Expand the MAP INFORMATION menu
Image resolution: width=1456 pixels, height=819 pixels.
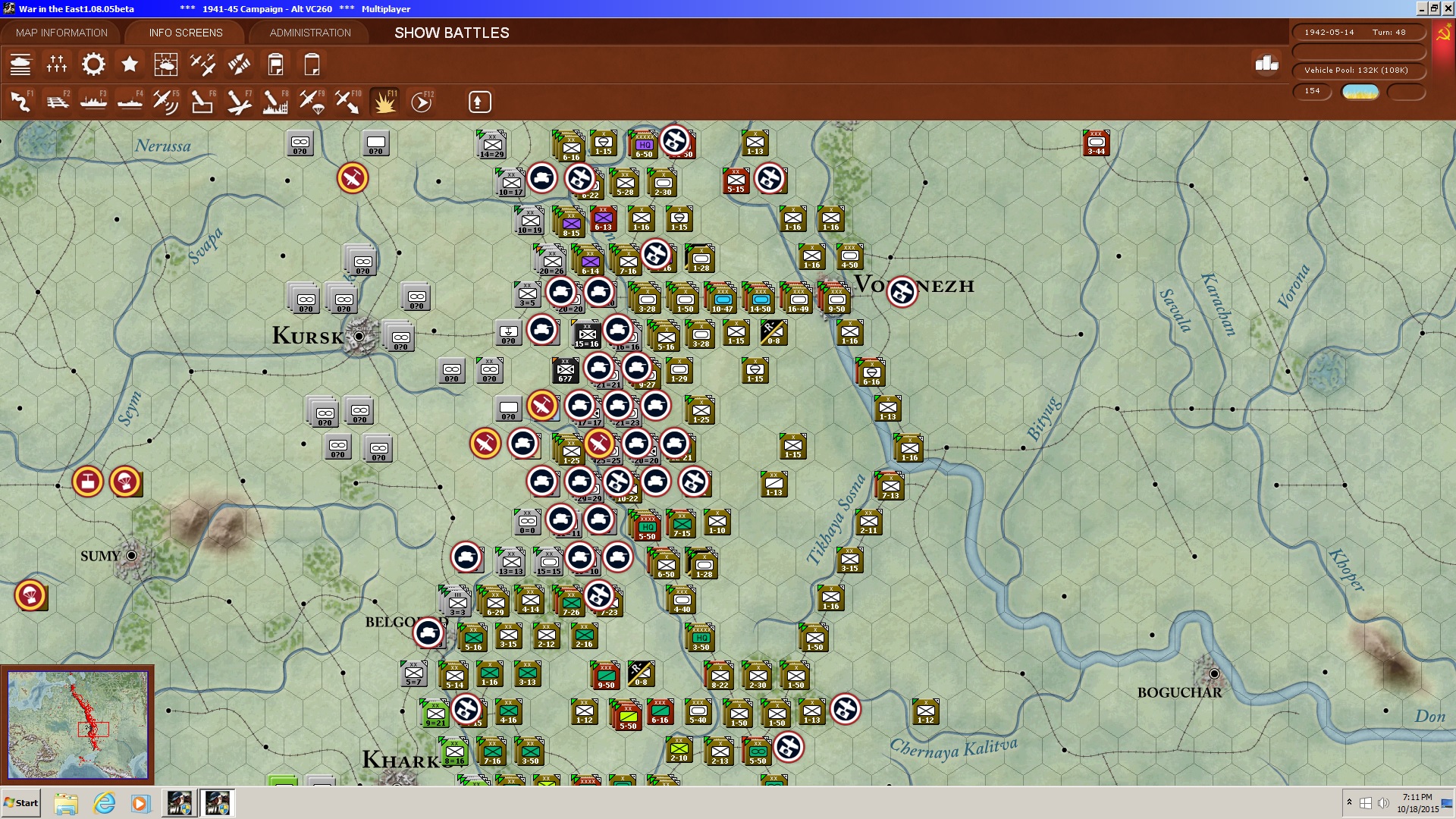[62, 33]
